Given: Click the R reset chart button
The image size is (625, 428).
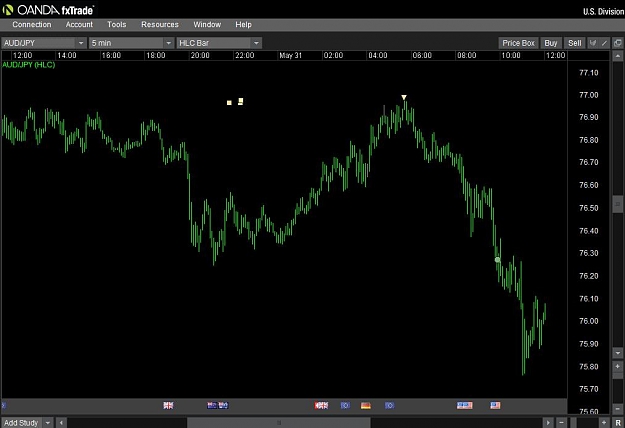Looking at the screenshot, I should click(618, 422).
